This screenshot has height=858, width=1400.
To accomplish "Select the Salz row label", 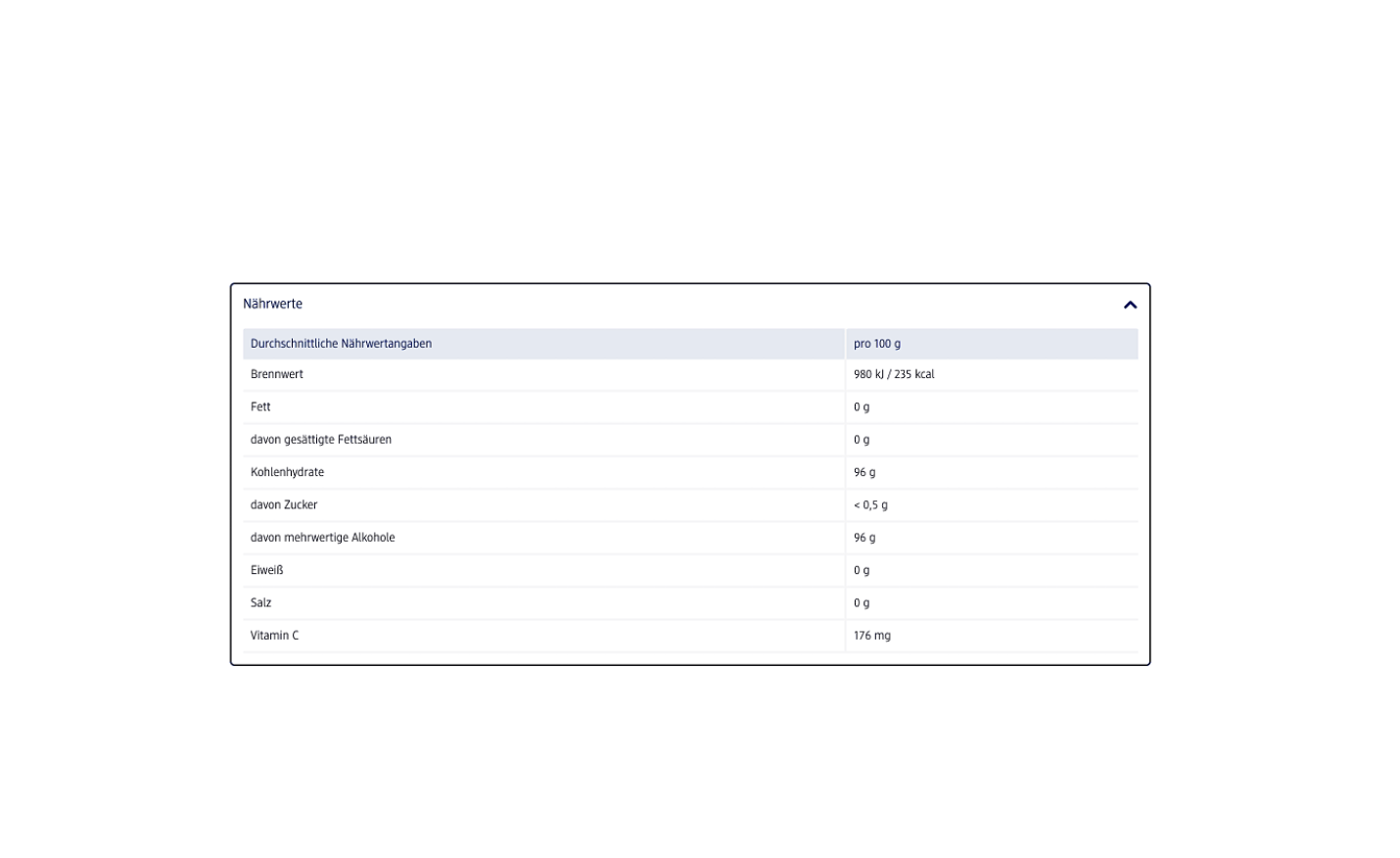I will click(x=260, y=602).
